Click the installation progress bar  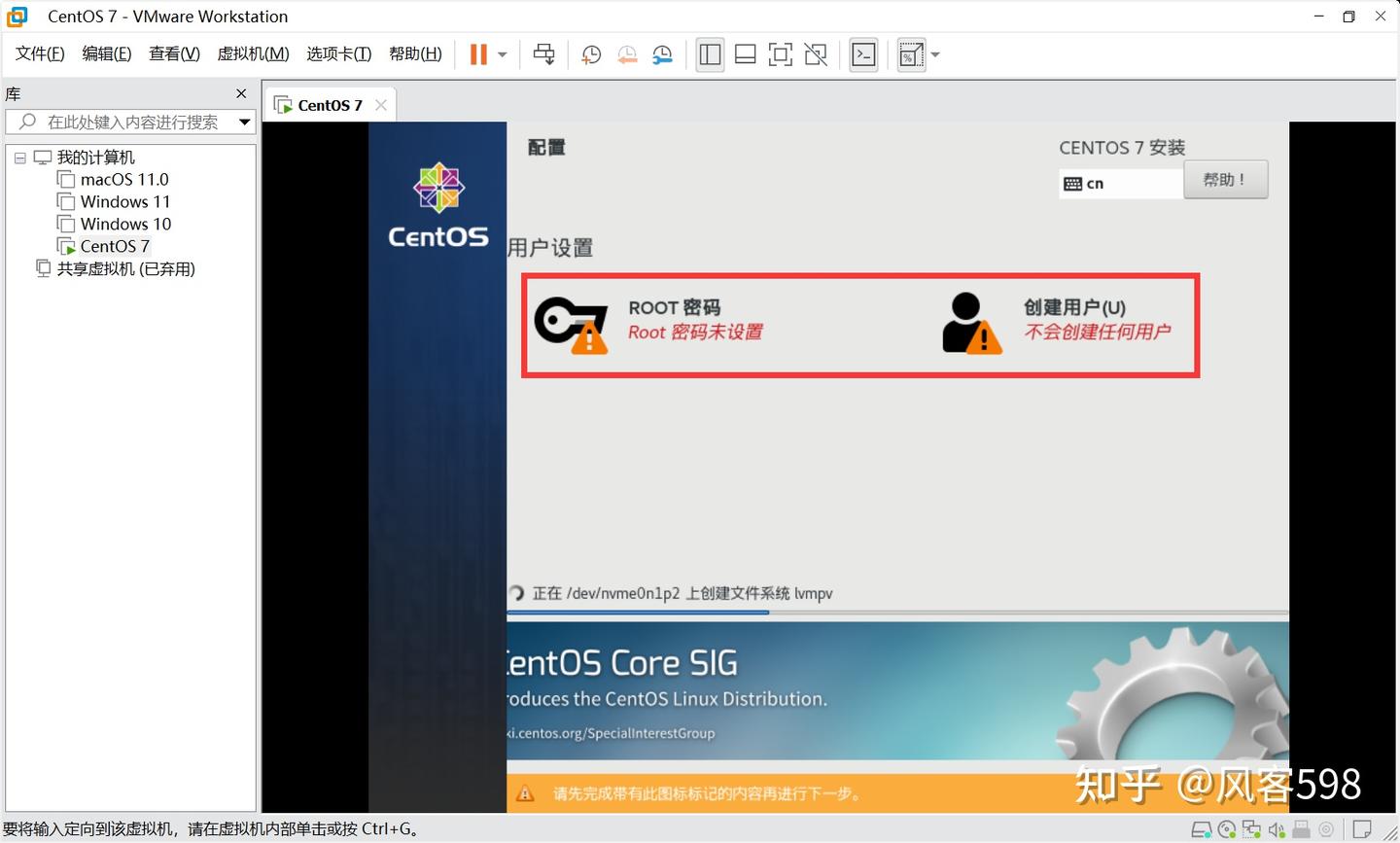(x=897, y=613)
